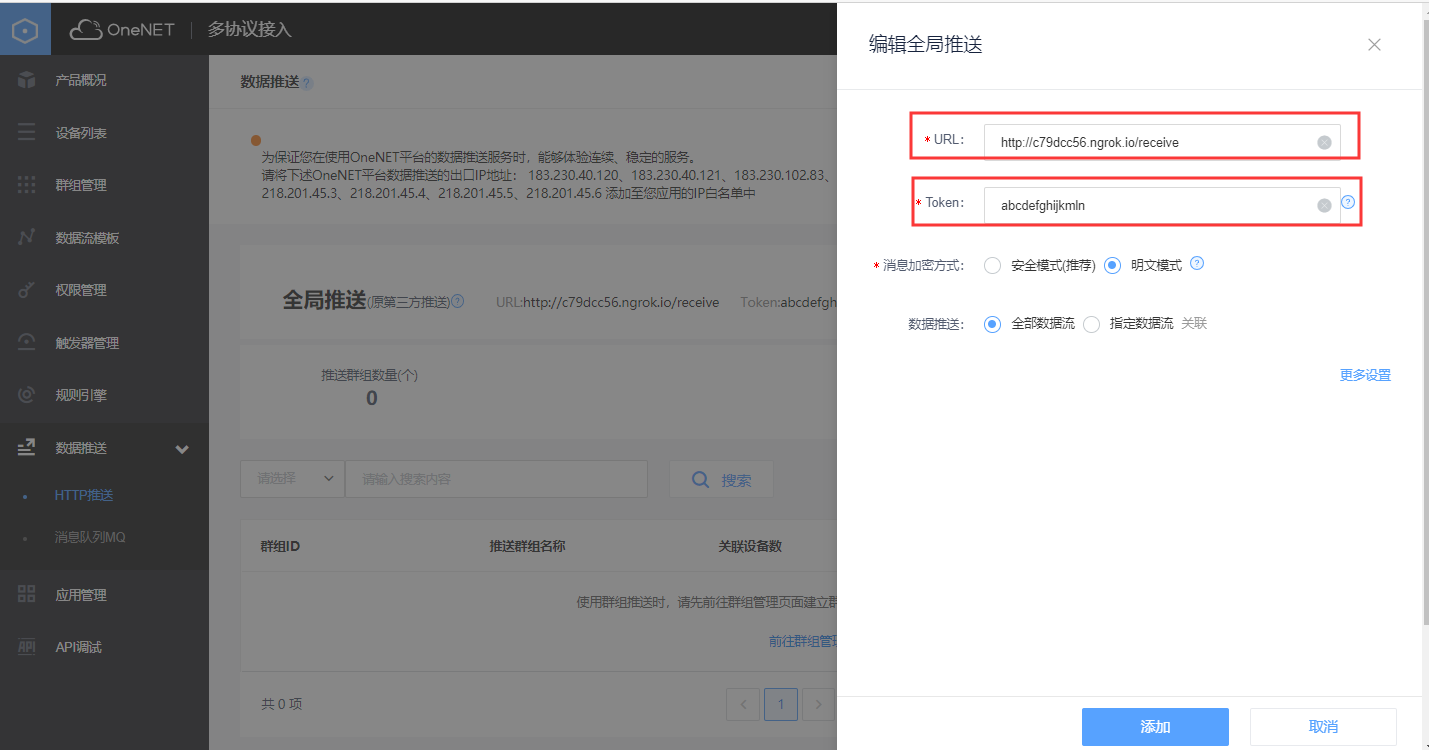Image resolution: width=1429 pixels, height=750 pixels.
Task: Click the 权限管理 key icon in sidebar
Action: pyautogui.click(x=27, y=290)
